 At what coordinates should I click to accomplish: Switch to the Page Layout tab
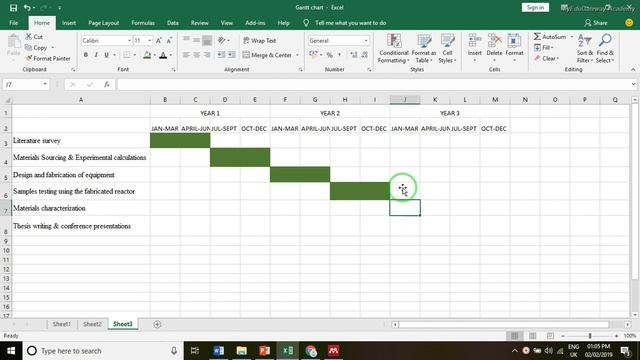click(x=104, y=23)
